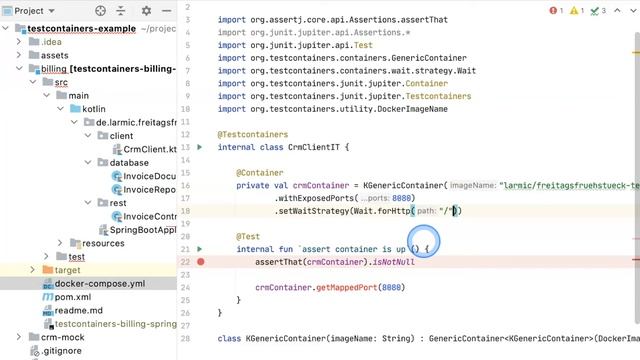
Task: Collapse the main folder
Action: click(47, 96)
